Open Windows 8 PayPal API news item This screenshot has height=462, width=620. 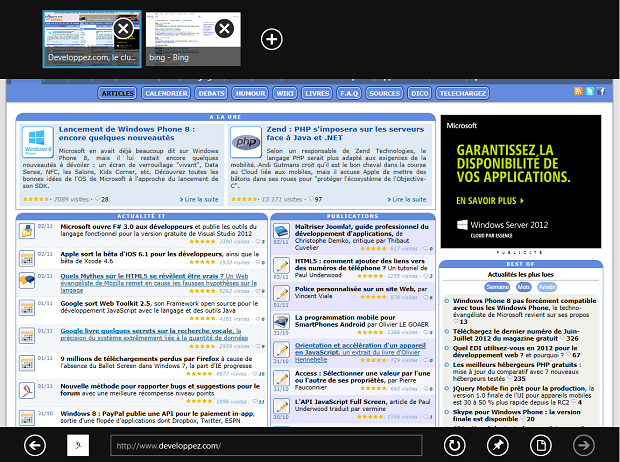(x=157, y=417)
